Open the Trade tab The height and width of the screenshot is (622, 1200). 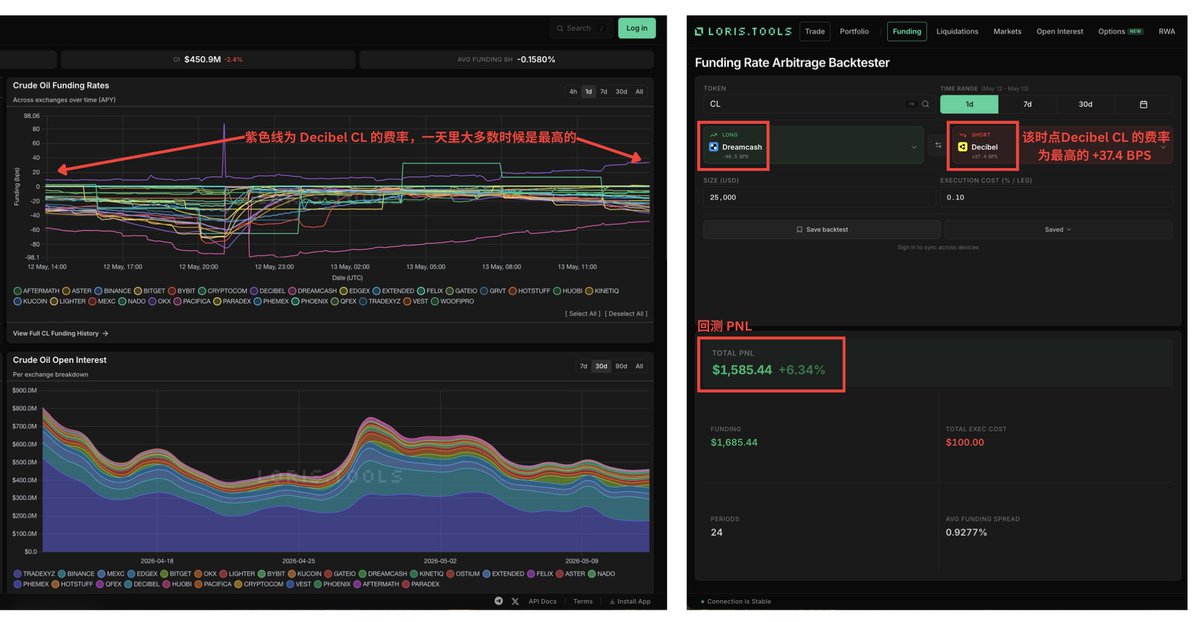tap(815, 32)
